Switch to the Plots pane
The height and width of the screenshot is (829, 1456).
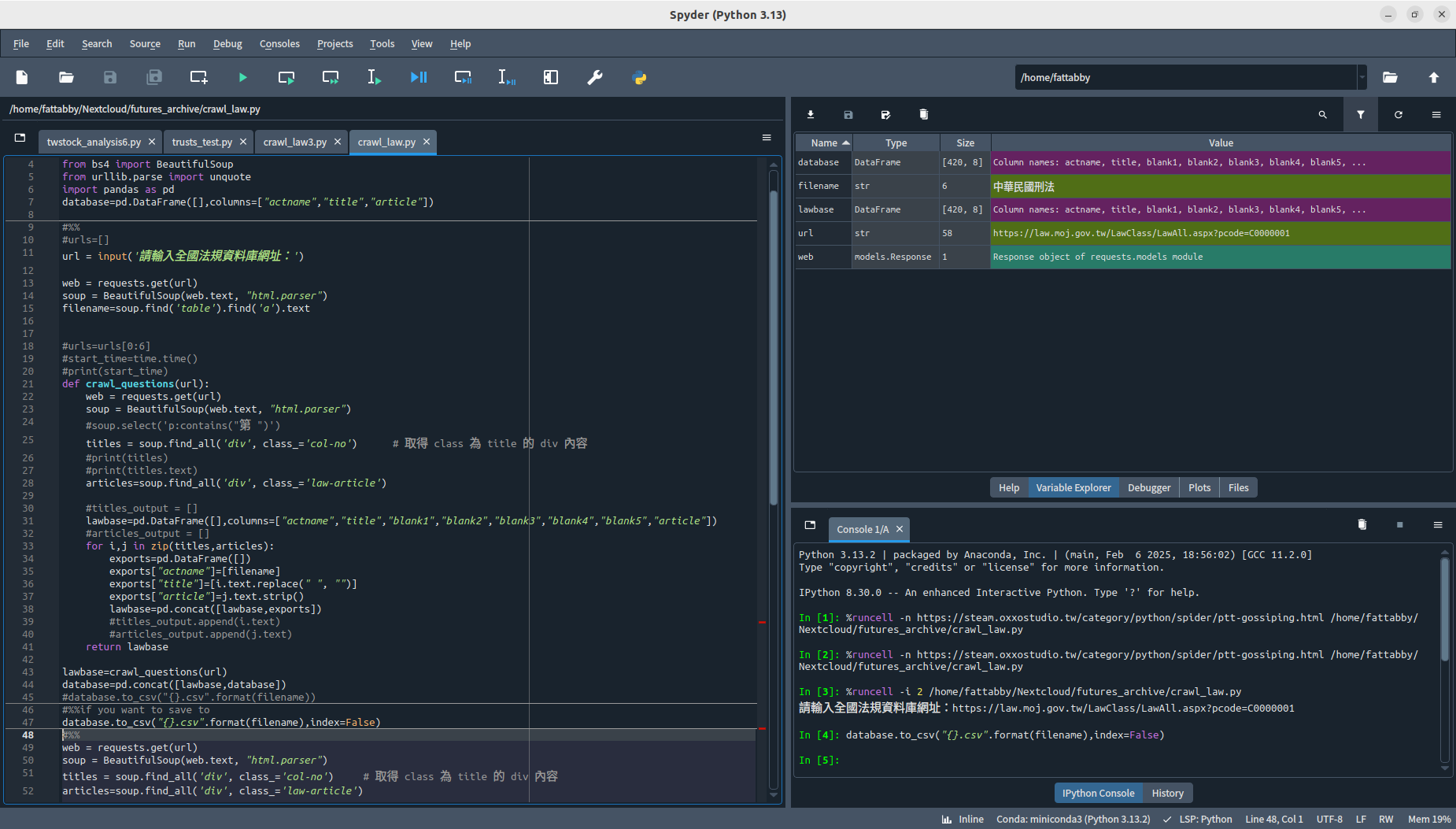[x=1199, y=487]
